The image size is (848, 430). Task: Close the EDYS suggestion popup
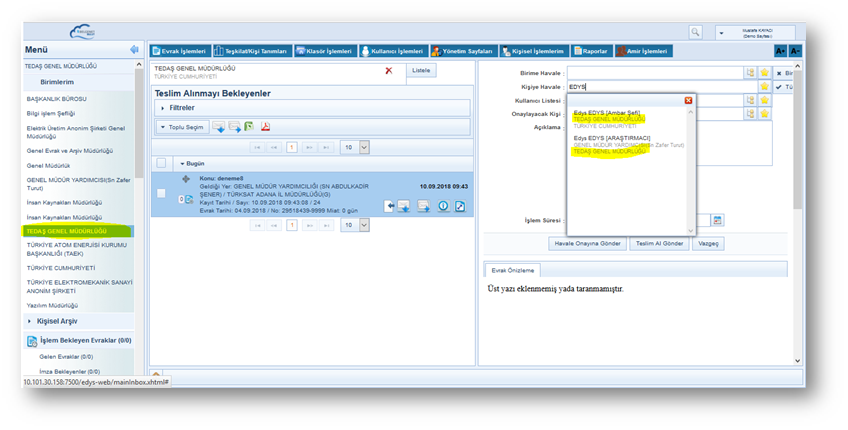click(688, 100)
